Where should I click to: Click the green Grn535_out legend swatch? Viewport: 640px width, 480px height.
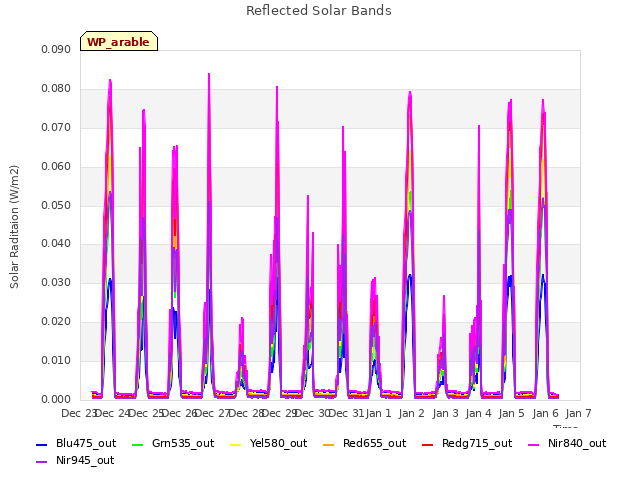pos(138,444)
